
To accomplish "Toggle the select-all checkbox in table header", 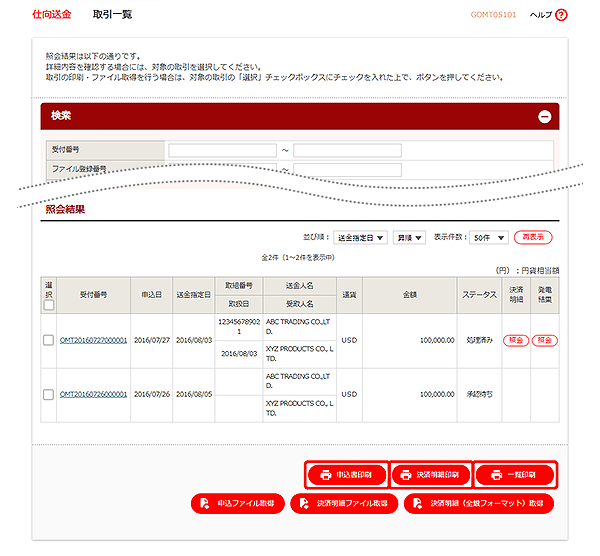I will 49,305.
